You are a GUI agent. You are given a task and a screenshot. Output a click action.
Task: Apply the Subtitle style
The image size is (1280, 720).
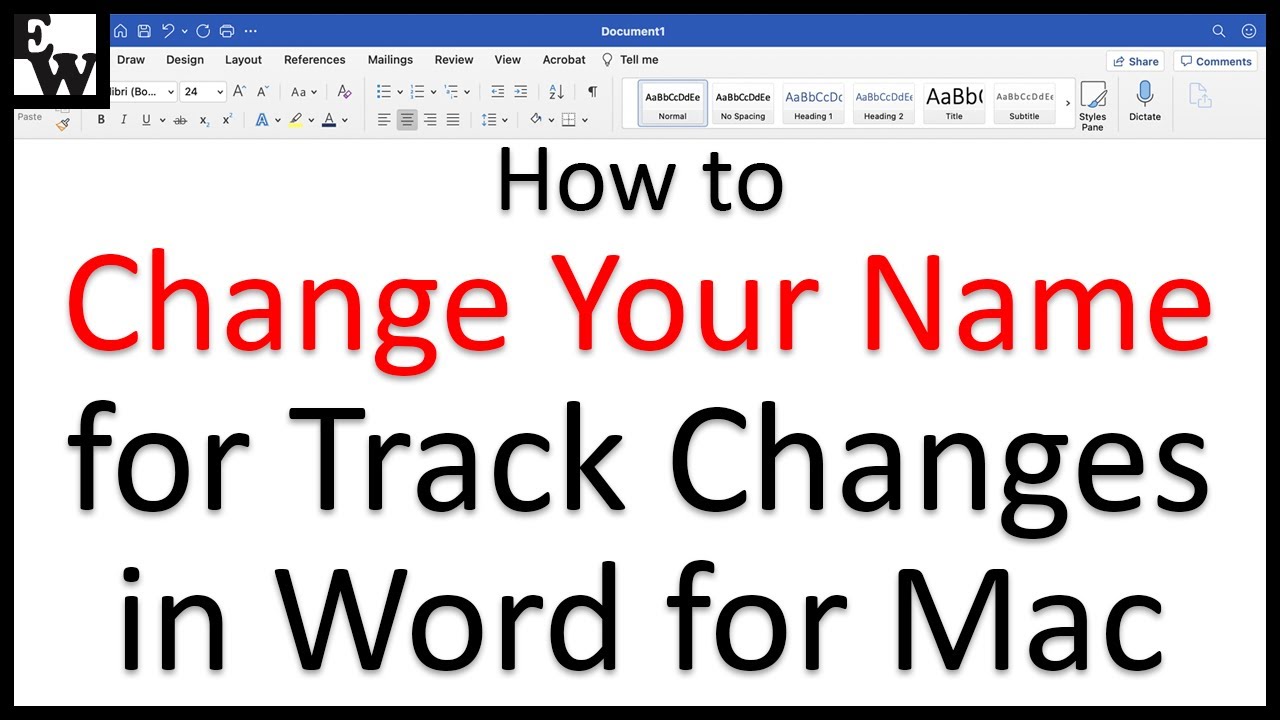pyautogui.click(x=1024, y=103)
